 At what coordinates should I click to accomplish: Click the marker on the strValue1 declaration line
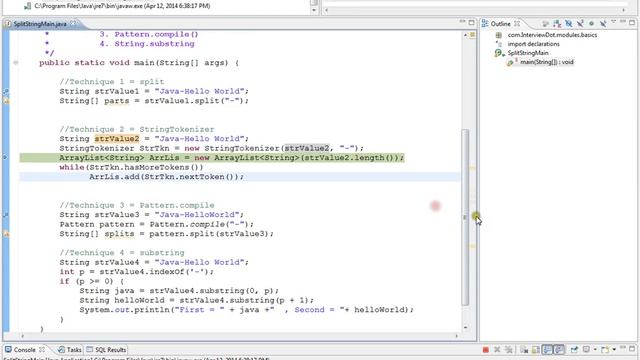tap(6, 91)
